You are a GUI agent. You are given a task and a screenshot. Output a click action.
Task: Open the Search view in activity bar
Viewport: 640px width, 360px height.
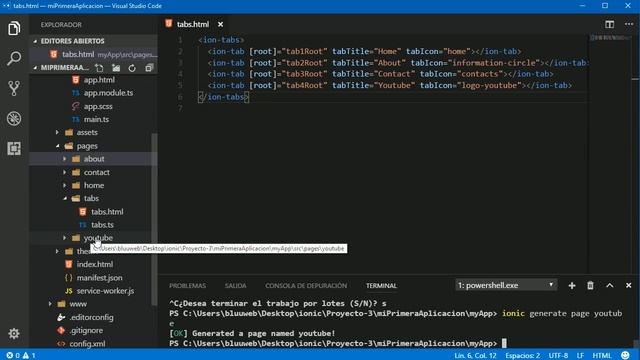(14, 58)
